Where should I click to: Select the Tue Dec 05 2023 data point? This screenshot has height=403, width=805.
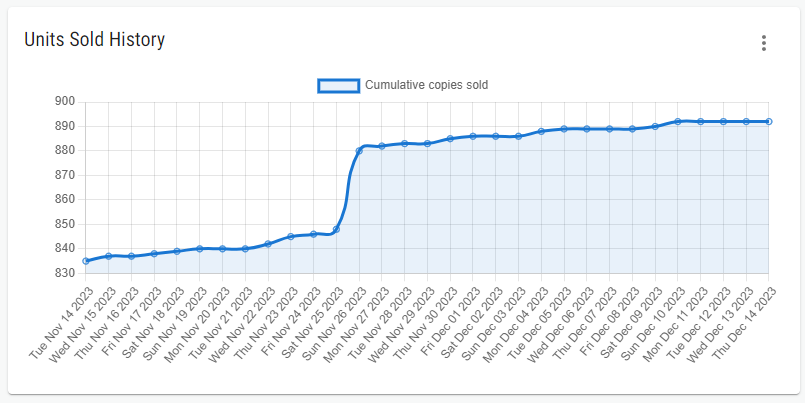pos(564,129)
